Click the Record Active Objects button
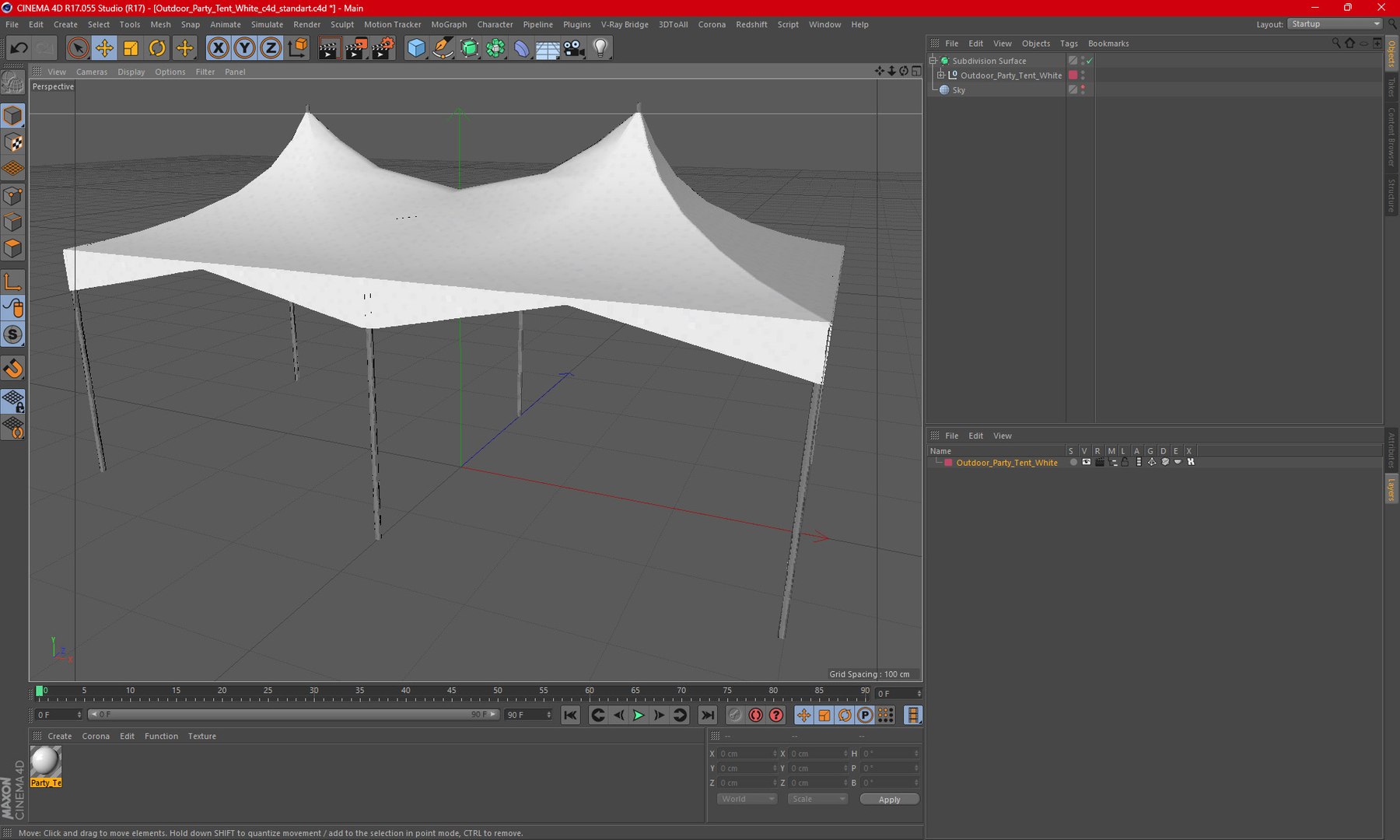 [x=735, y=716]
